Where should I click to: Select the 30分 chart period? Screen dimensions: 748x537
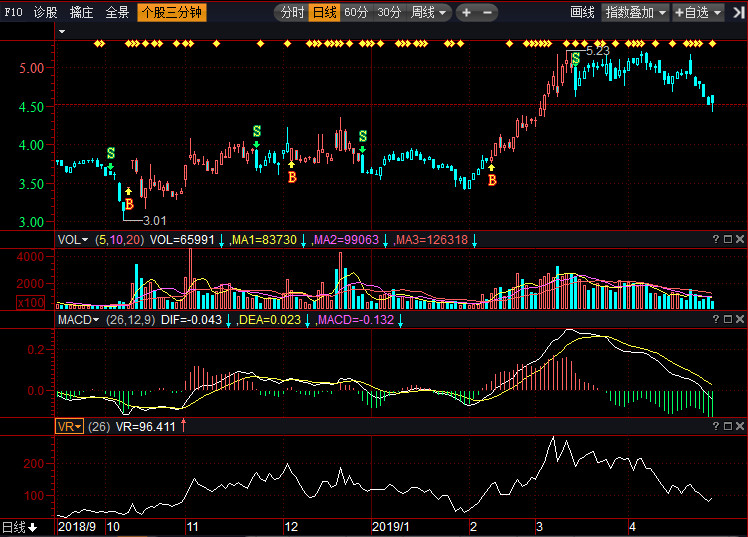click(389, 12)
